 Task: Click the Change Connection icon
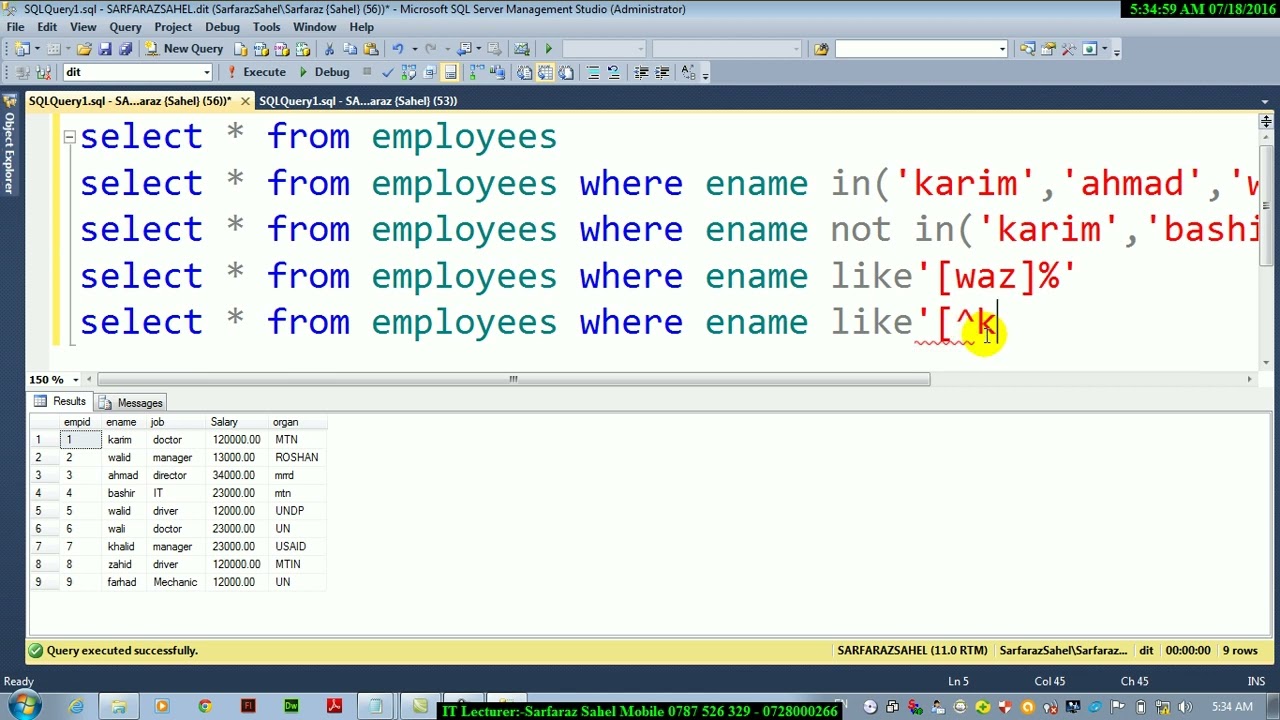tap(44, 72)
